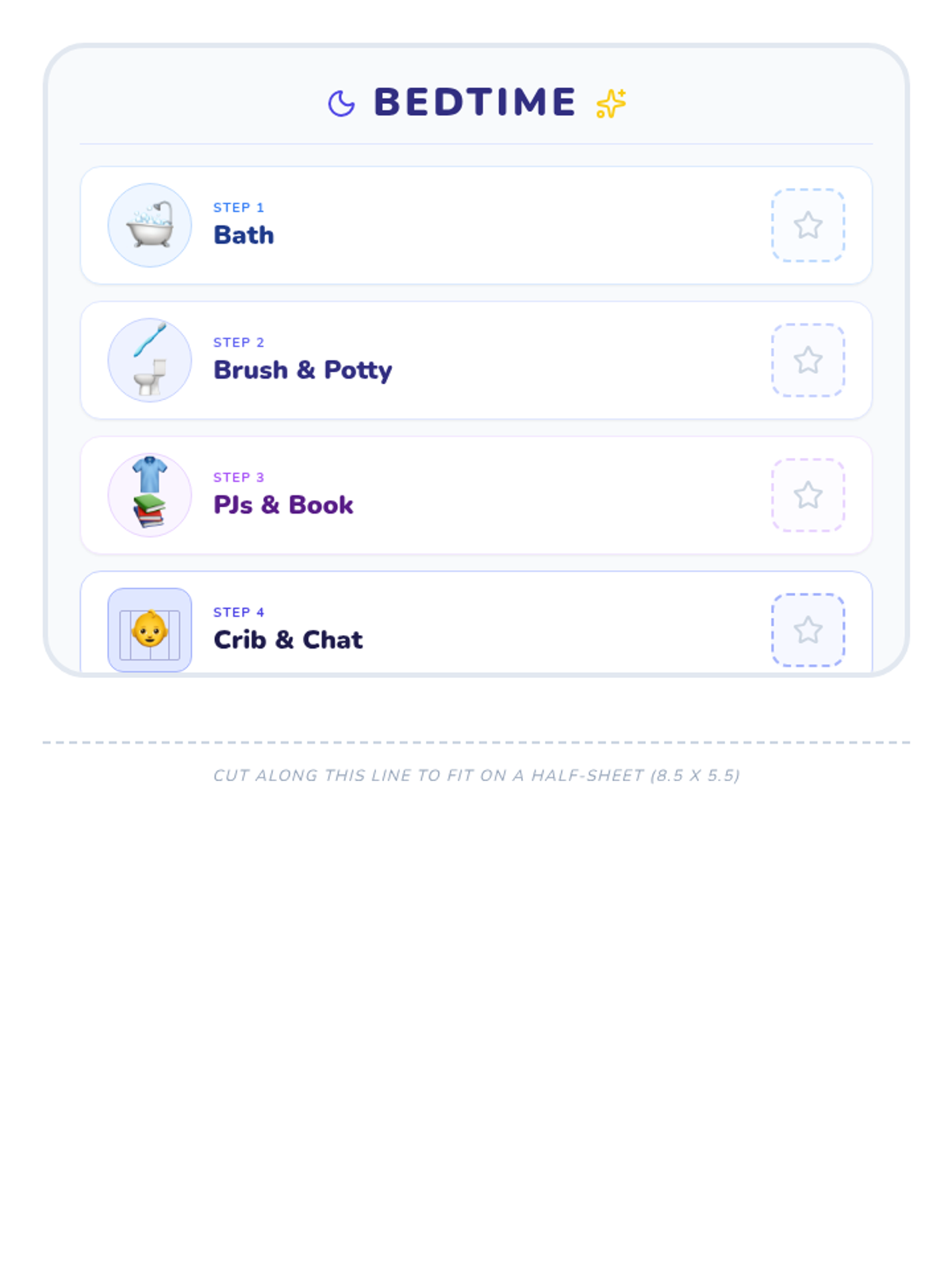Select the PJs & Book step title

tap(283, 505)
